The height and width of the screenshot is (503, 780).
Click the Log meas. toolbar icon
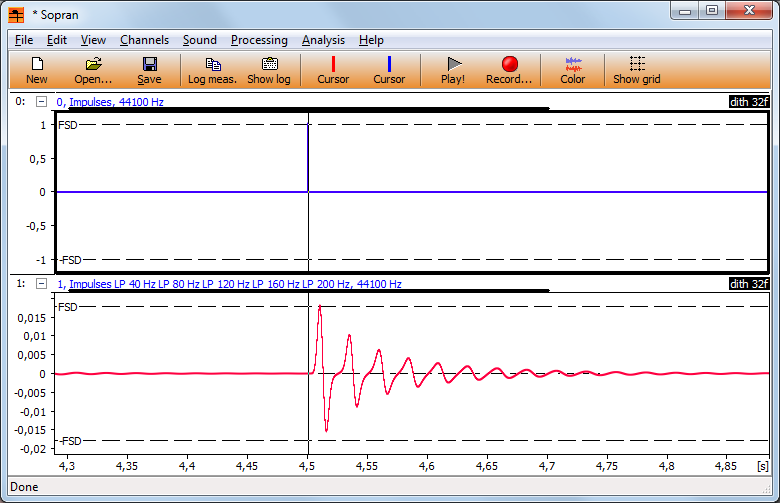(212, 70)
